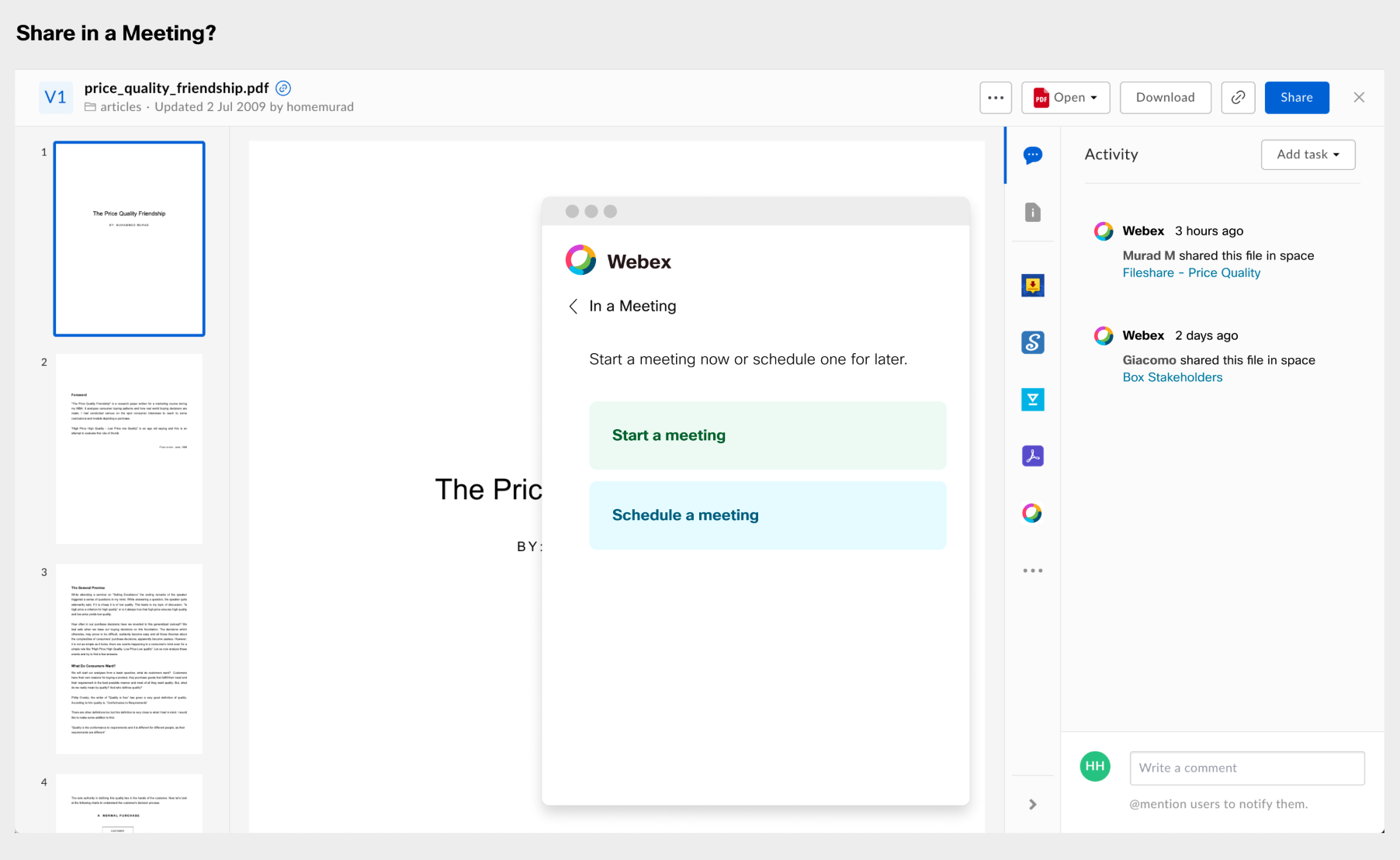Click the 'In a Meeting' heading text
This screenshot has height=860, width=1400.
(x=632, y=307)
